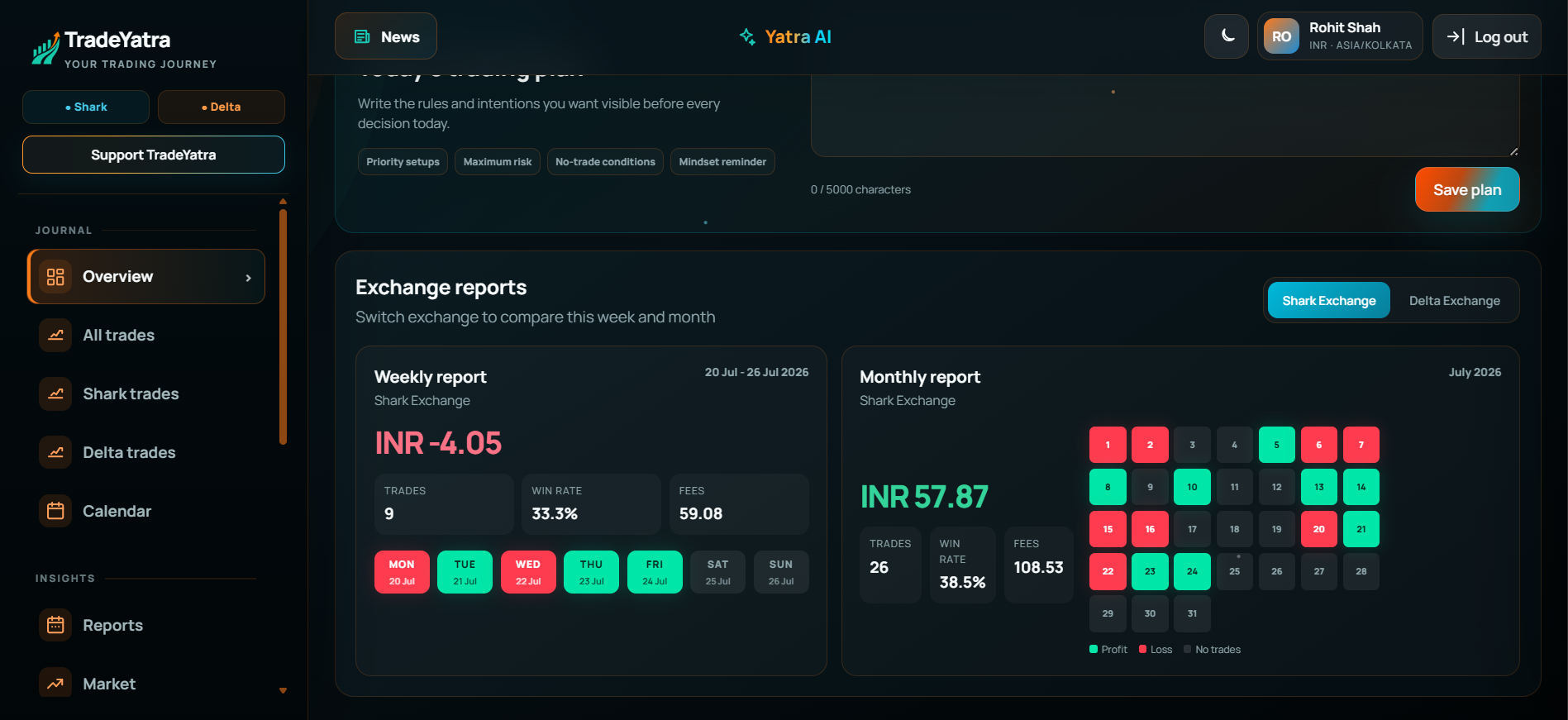This screenshot has width=1568, height=720.
Task: Click the trading plan resize handle
Action: pyautogui.click(x=1513, y=151)
